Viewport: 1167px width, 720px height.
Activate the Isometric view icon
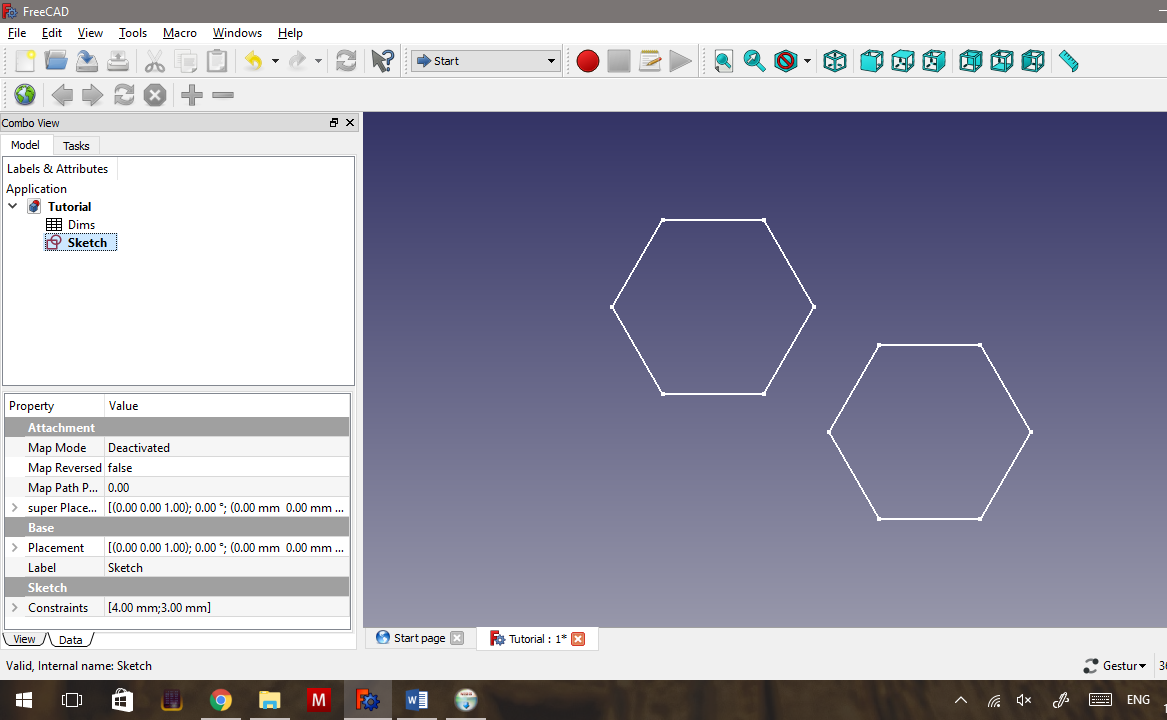pos(835,61)
